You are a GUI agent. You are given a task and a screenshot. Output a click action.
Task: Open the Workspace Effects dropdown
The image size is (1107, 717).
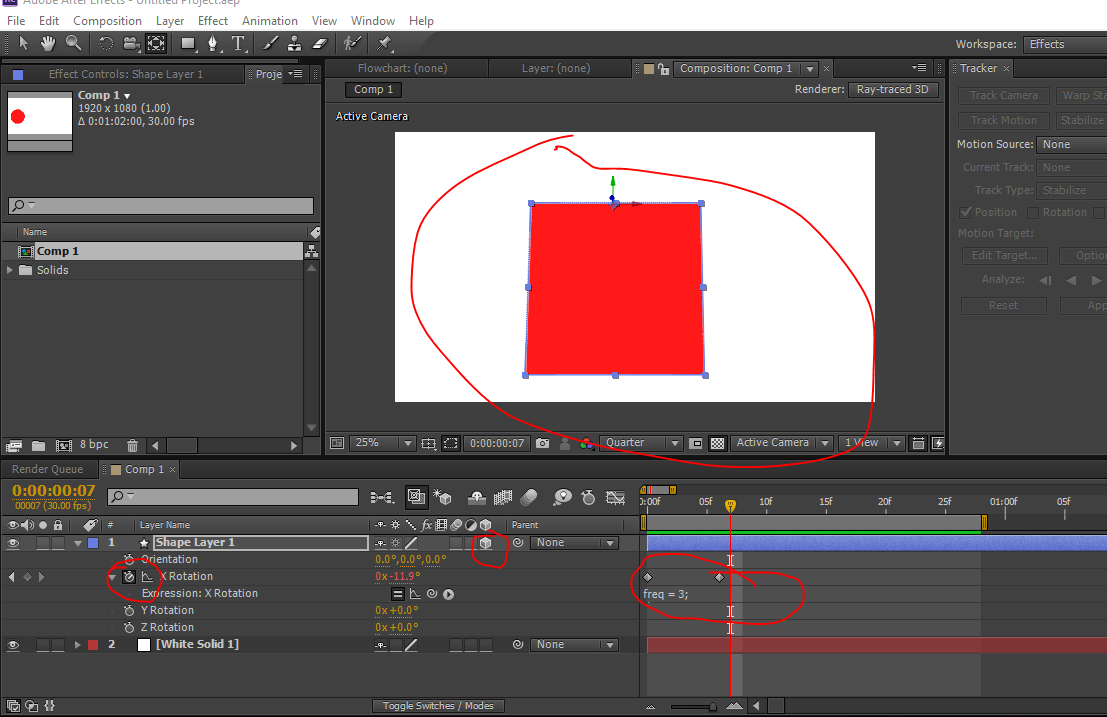1065,44
